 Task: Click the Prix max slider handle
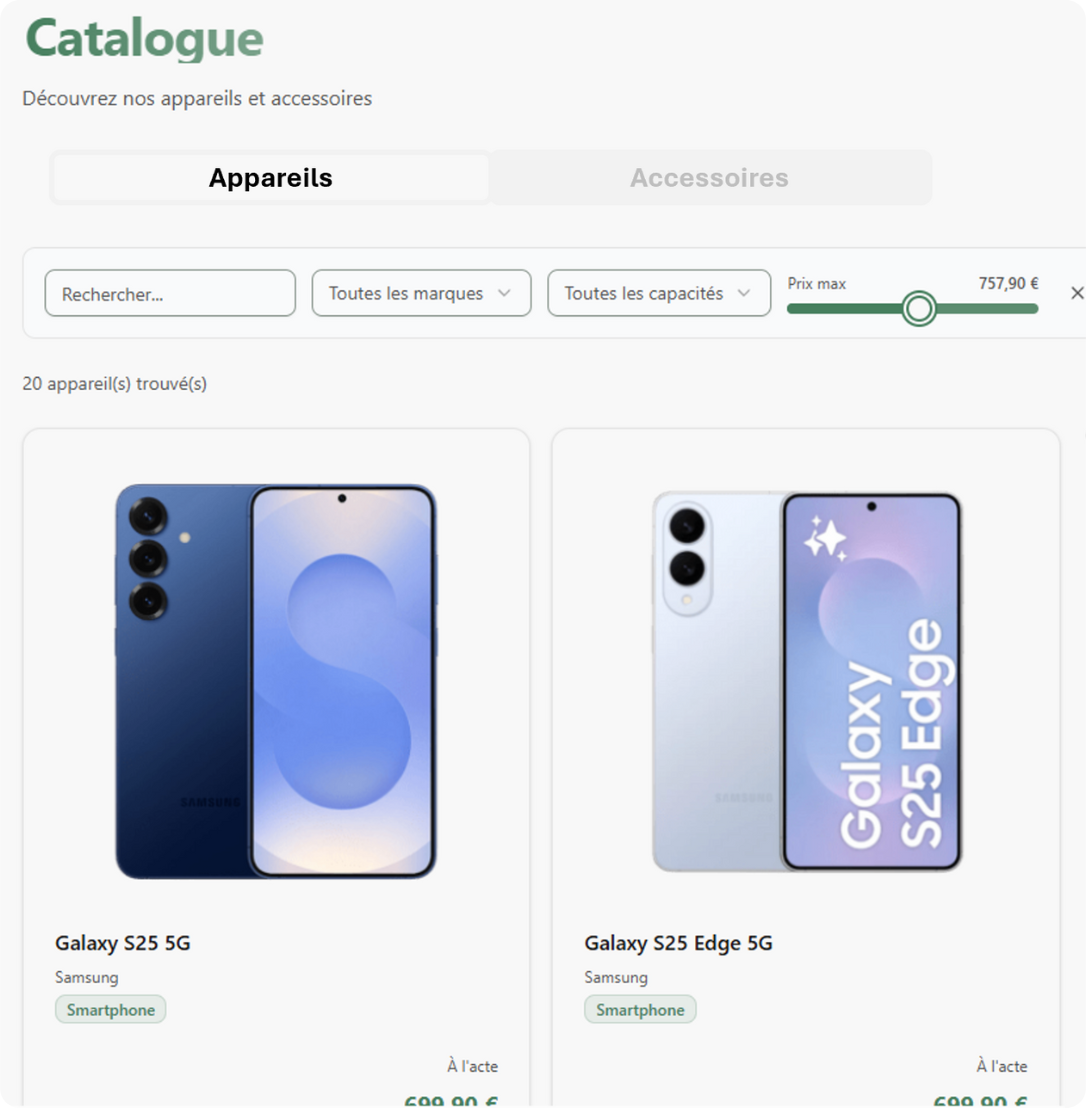pos(918,309)
